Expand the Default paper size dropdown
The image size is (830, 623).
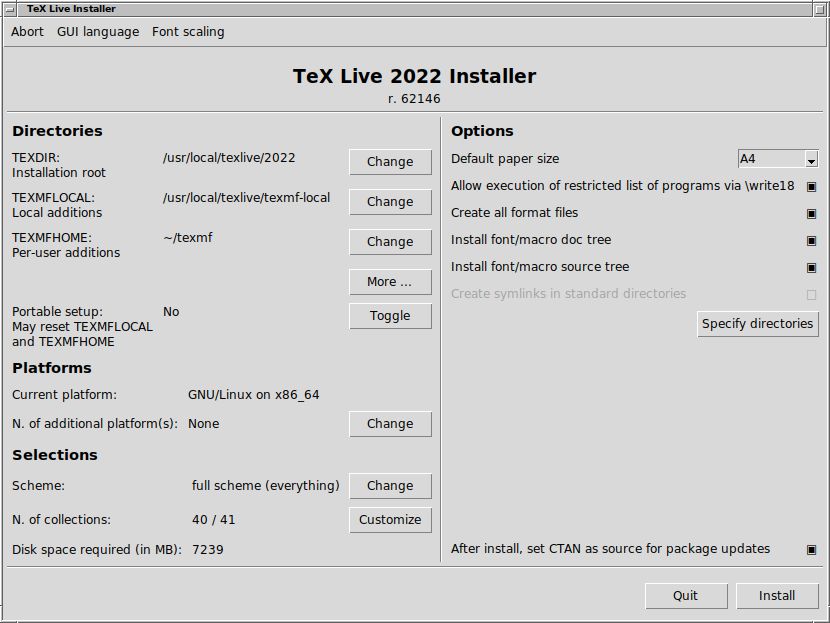[811, 159]
